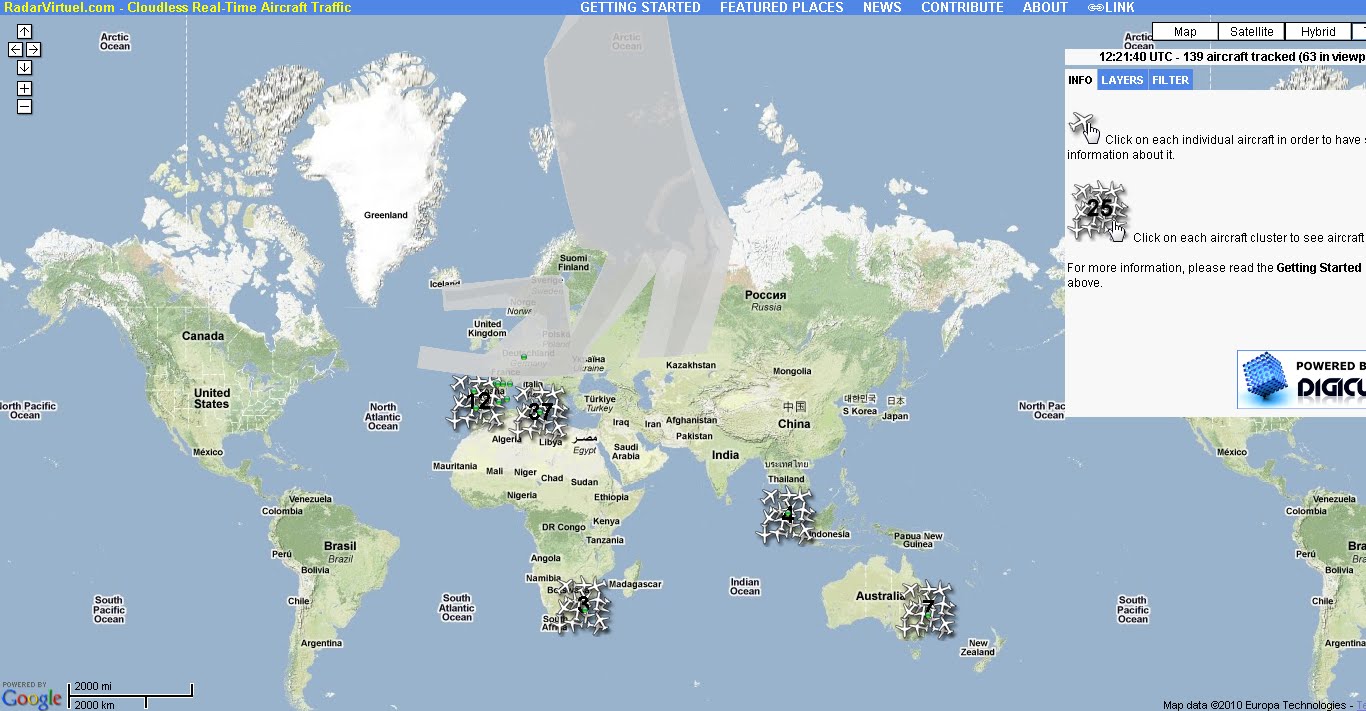Click the pan-up arrow on the map navigation control

pos(23,30)
